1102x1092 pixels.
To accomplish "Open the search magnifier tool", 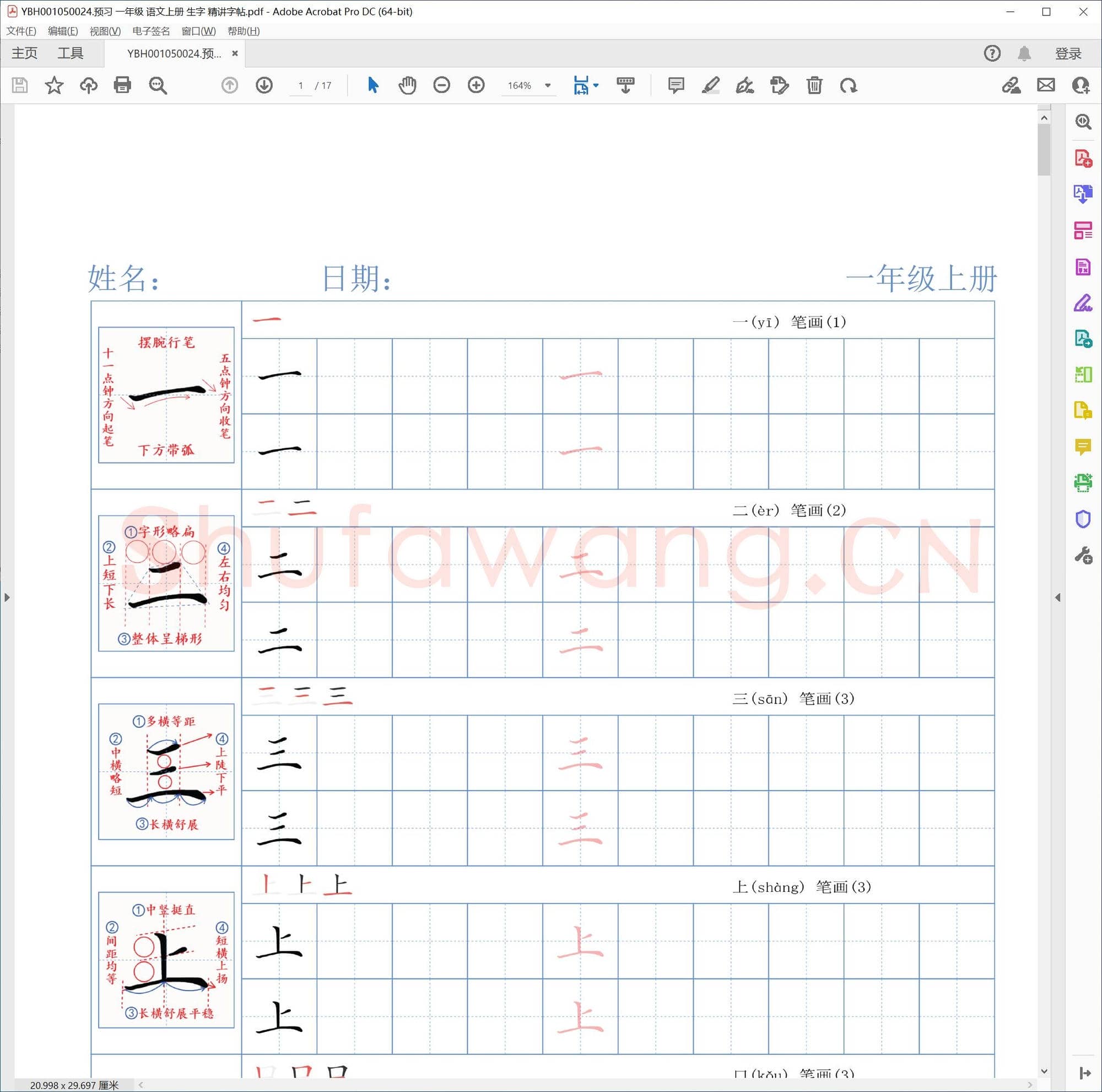I will pos(159,85).
